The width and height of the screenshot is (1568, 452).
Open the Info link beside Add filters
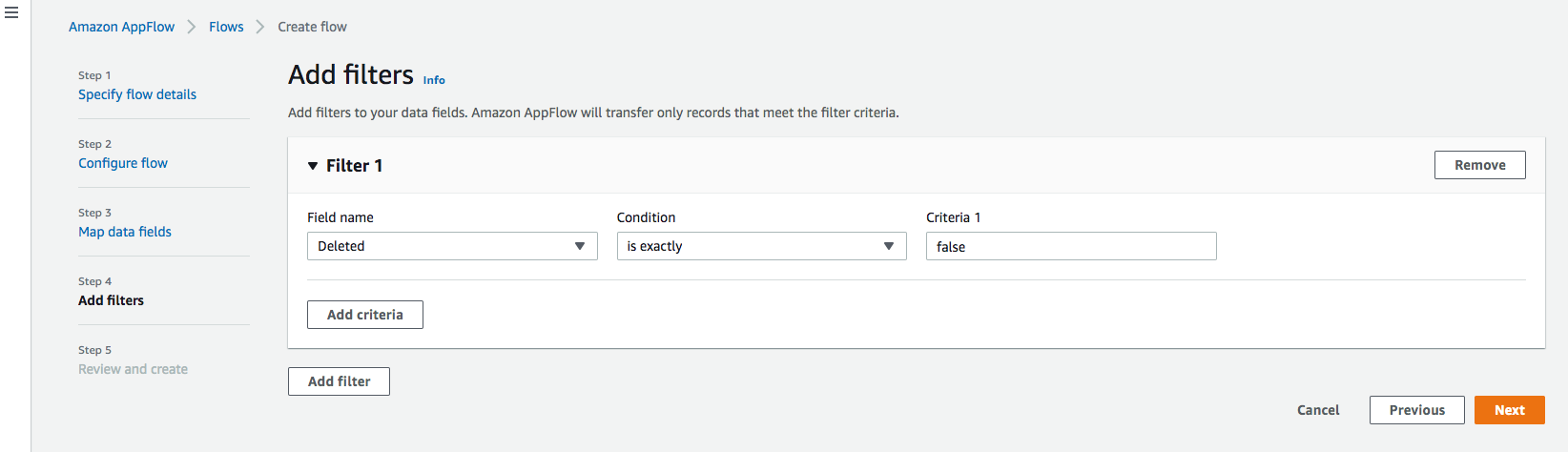point(434,80)
